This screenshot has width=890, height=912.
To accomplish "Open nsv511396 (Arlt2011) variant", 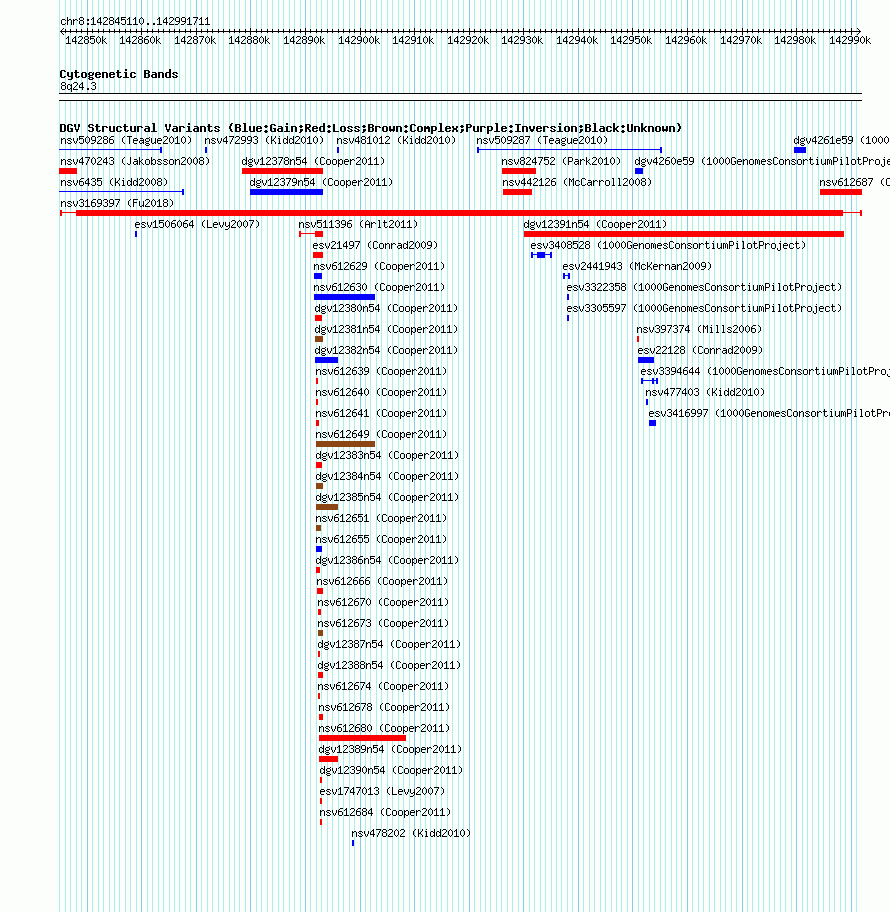I will click(x=358, y=224).
